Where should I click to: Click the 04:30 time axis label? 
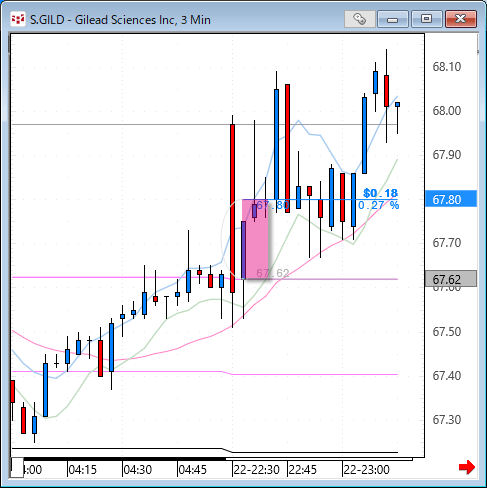137,470
